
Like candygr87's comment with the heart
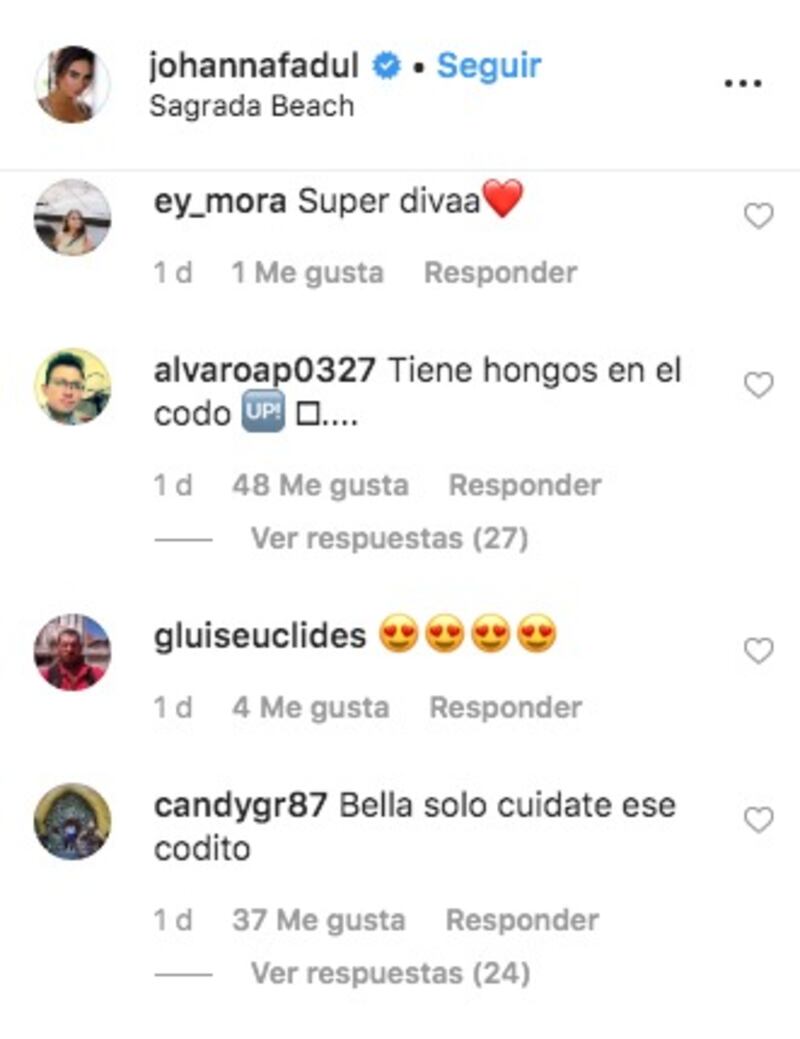tap(759, 820)
